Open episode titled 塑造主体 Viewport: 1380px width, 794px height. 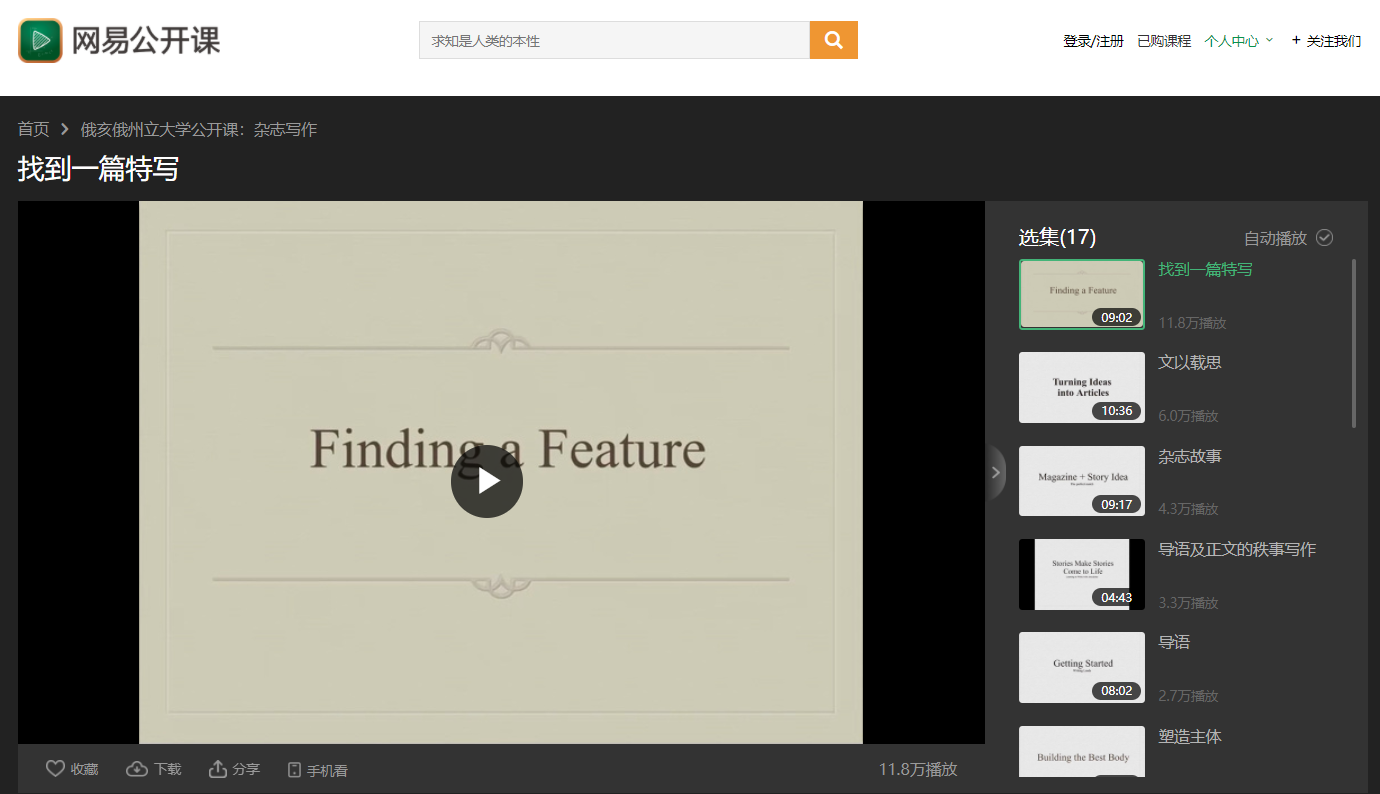click(x=1190, y=736)
